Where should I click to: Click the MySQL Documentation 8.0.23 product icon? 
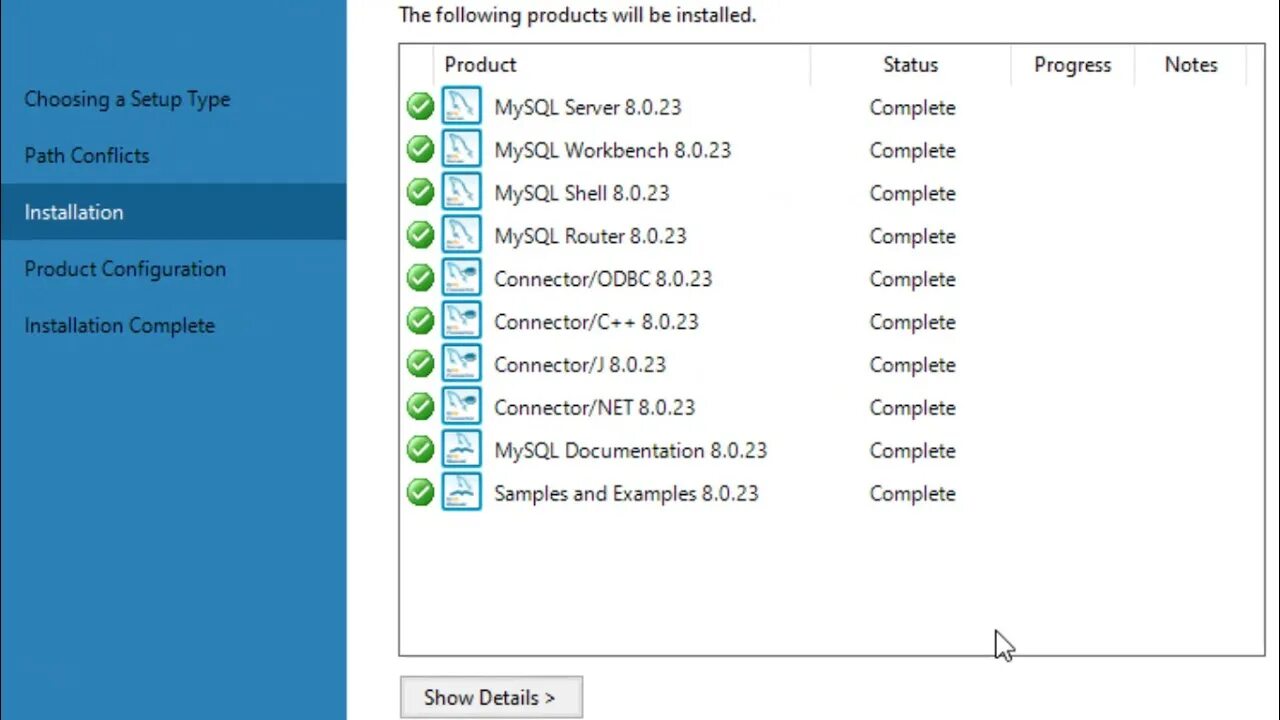461,450
